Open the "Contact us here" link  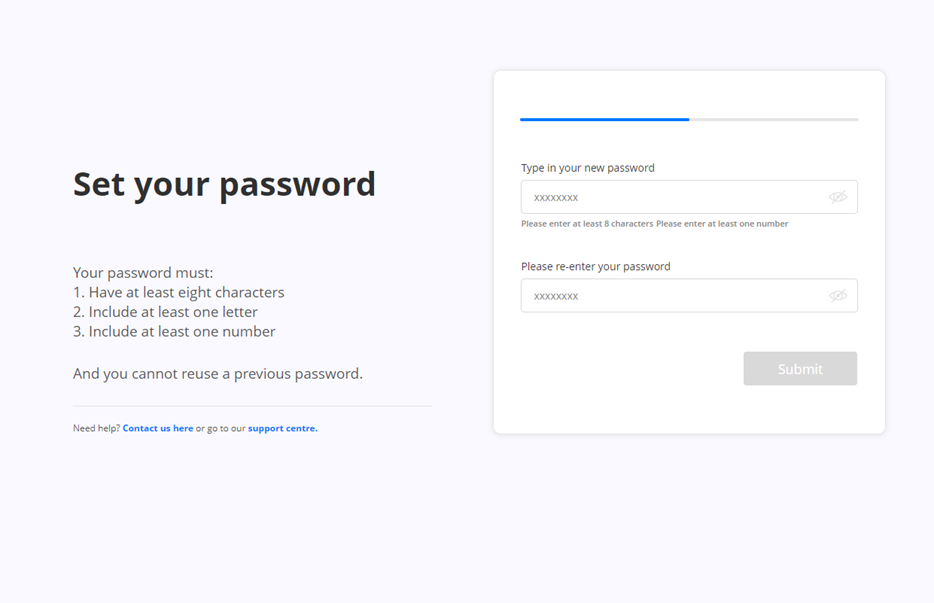coord(158,429)
